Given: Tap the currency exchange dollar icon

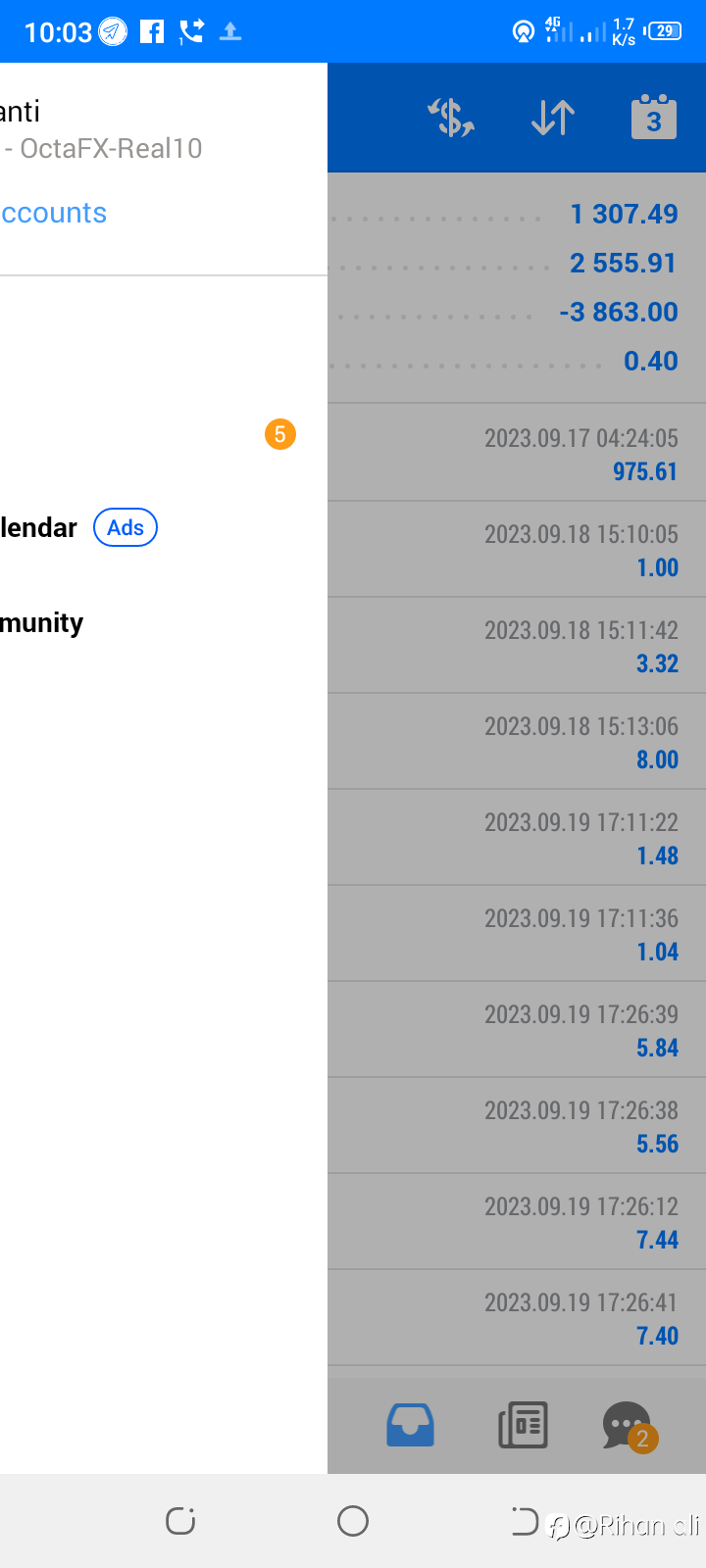Looking at the screenshot, I should [x=451, y=118].
